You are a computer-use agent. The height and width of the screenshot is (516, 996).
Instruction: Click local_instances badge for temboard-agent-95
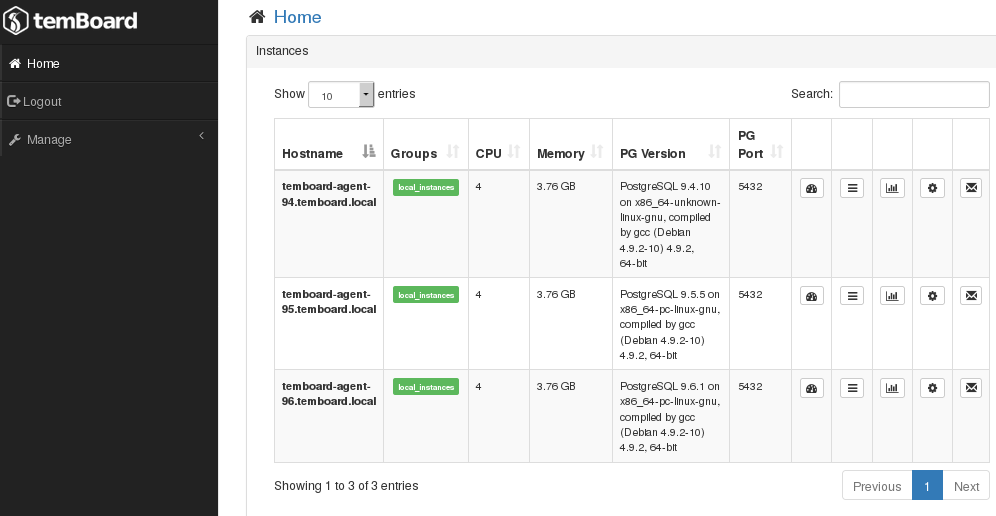coord(426,295)
